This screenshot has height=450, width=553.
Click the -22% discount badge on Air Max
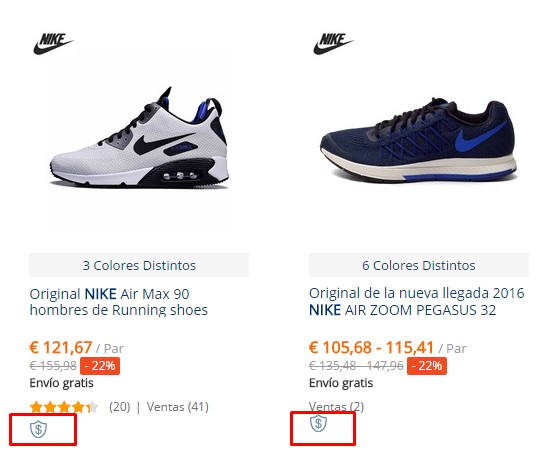pos(100,366)
